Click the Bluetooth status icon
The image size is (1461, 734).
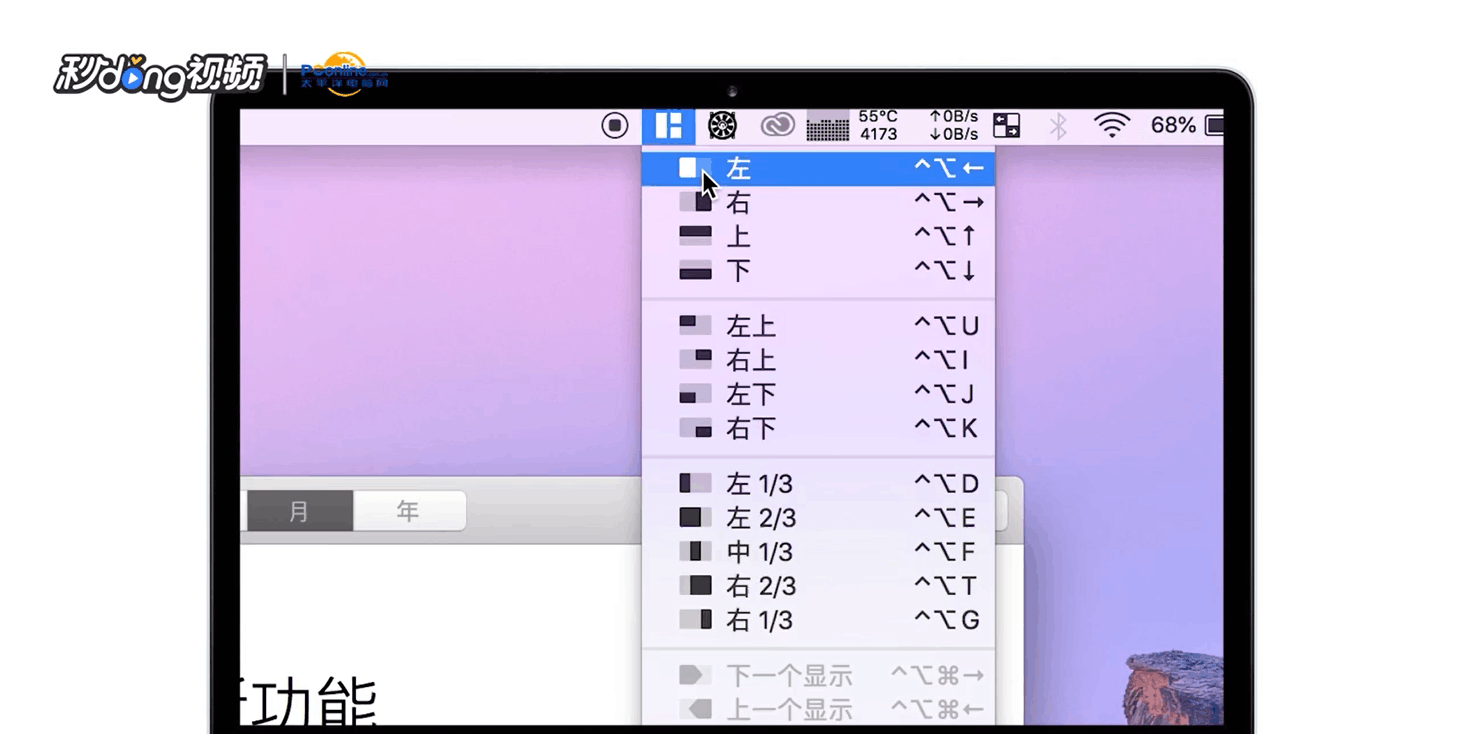coord(1058,126)
